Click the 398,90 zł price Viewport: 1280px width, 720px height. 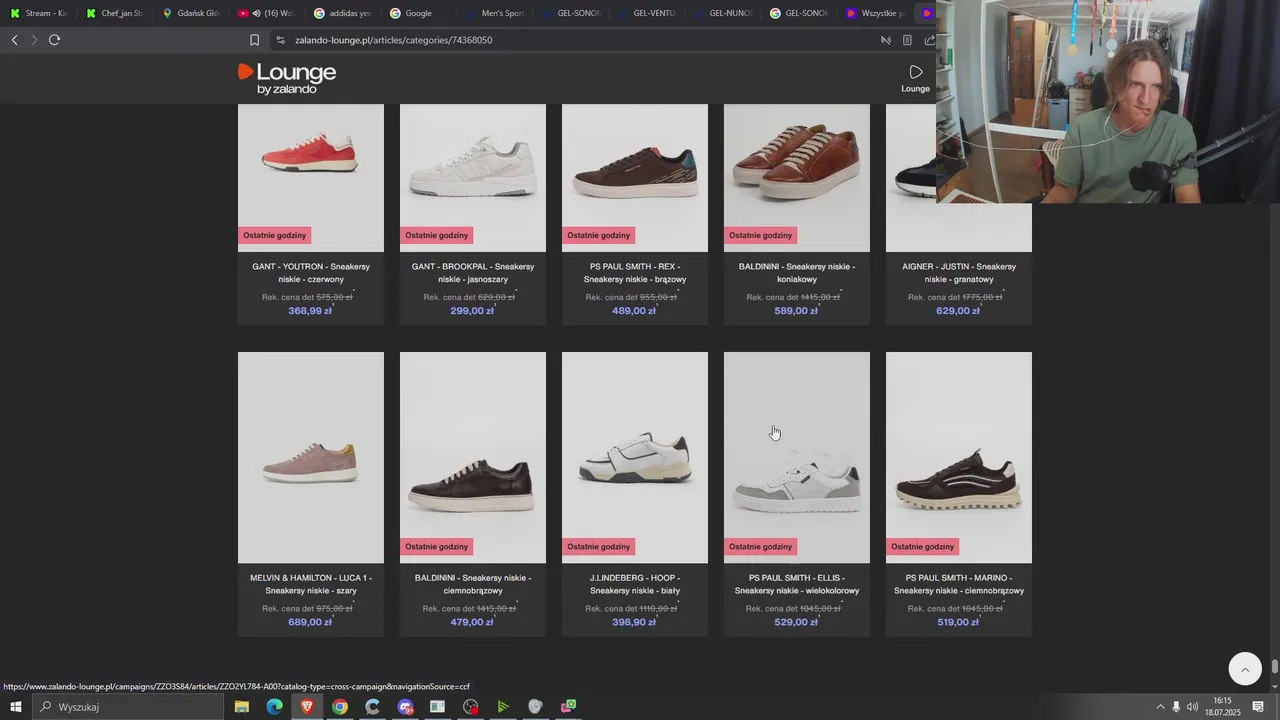(x=634, y=622)
